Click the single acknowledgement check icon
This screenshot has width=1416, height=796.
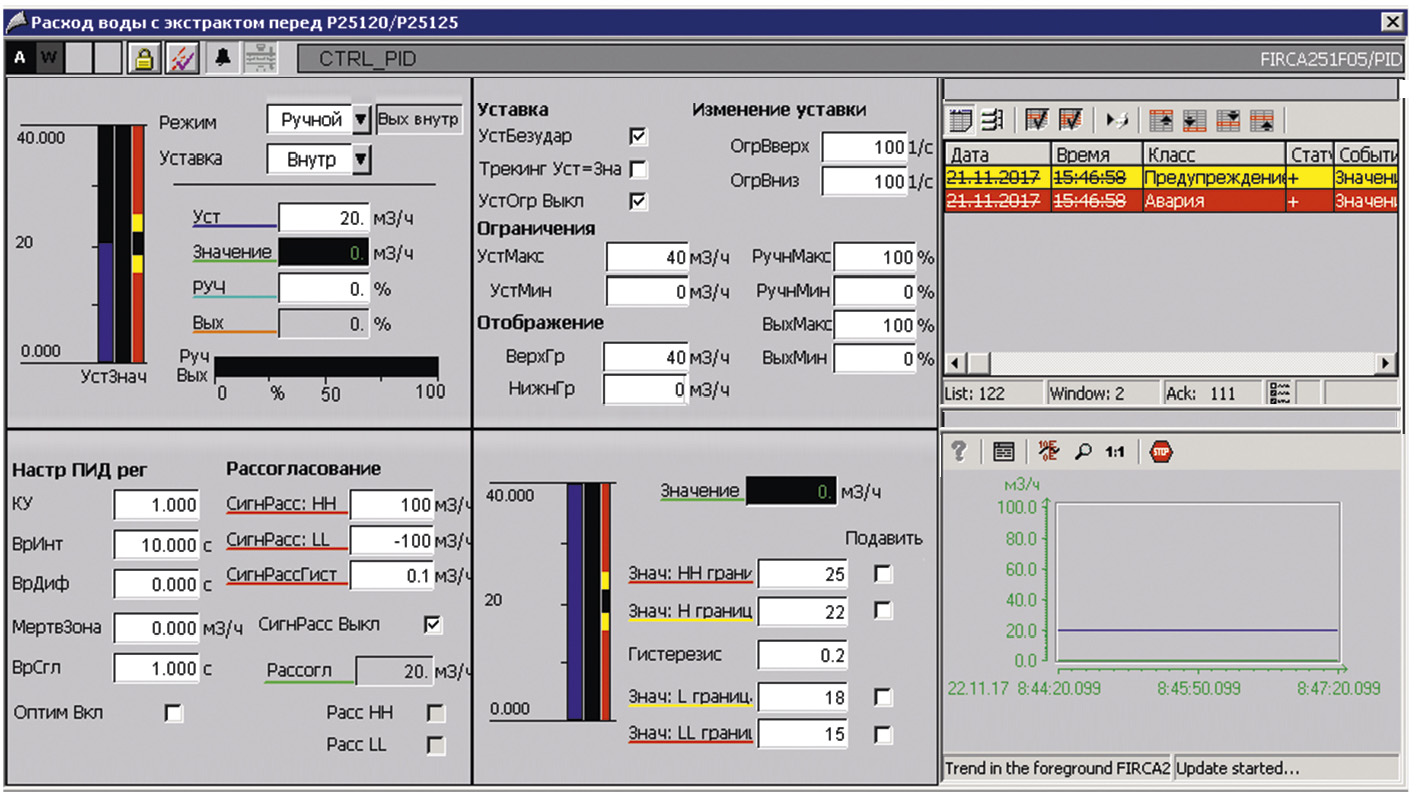pos(1036,121)
